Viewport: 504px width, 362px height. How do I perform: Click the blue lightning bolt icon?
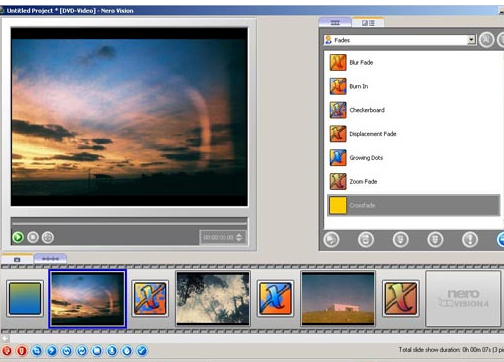point(52,351)
